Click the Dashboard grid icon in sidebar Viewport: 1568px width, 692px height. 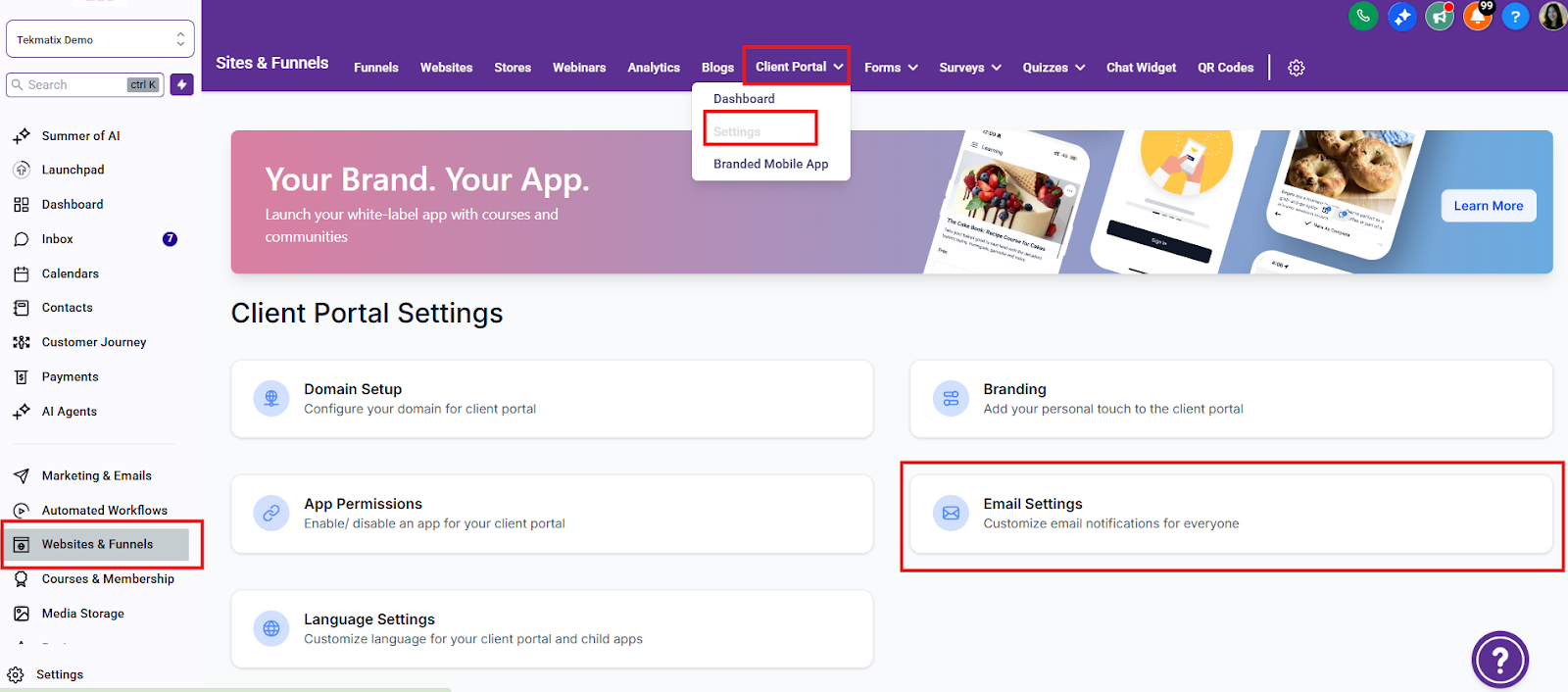click(x=22, y=205)
